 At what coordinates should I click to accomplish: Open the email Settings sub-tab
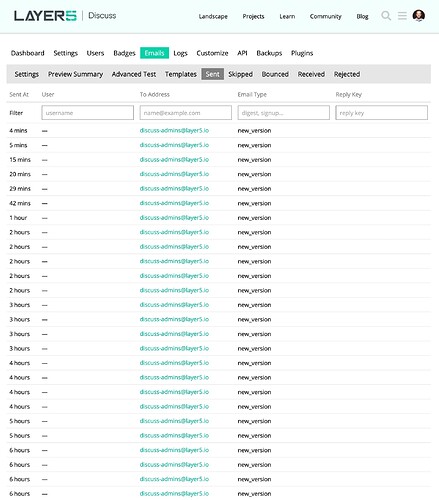(27, 74)
